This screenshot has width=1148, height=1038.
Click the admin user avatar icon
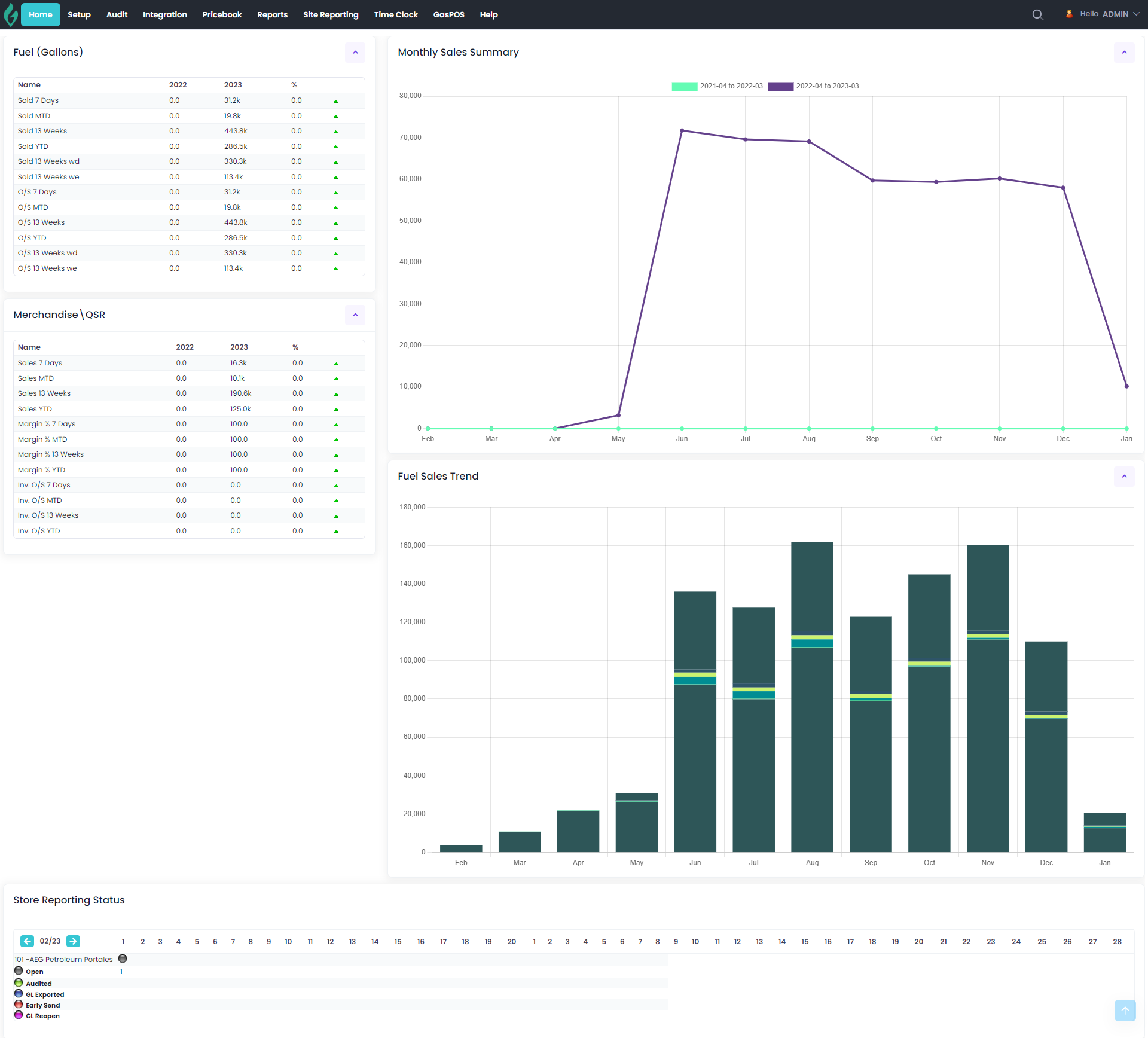[x=1069, y=14]
